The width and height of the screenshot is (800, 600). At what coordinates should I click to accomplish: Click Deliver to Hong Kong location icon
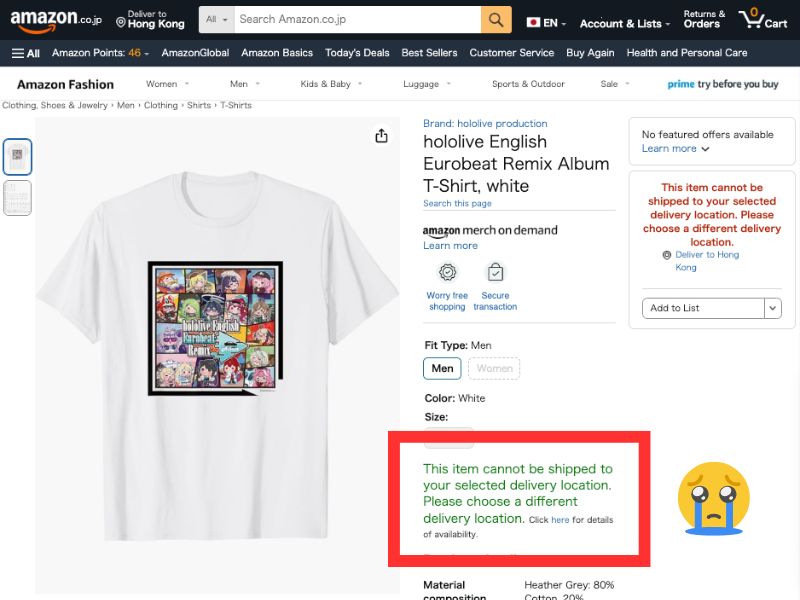point(121,20)
